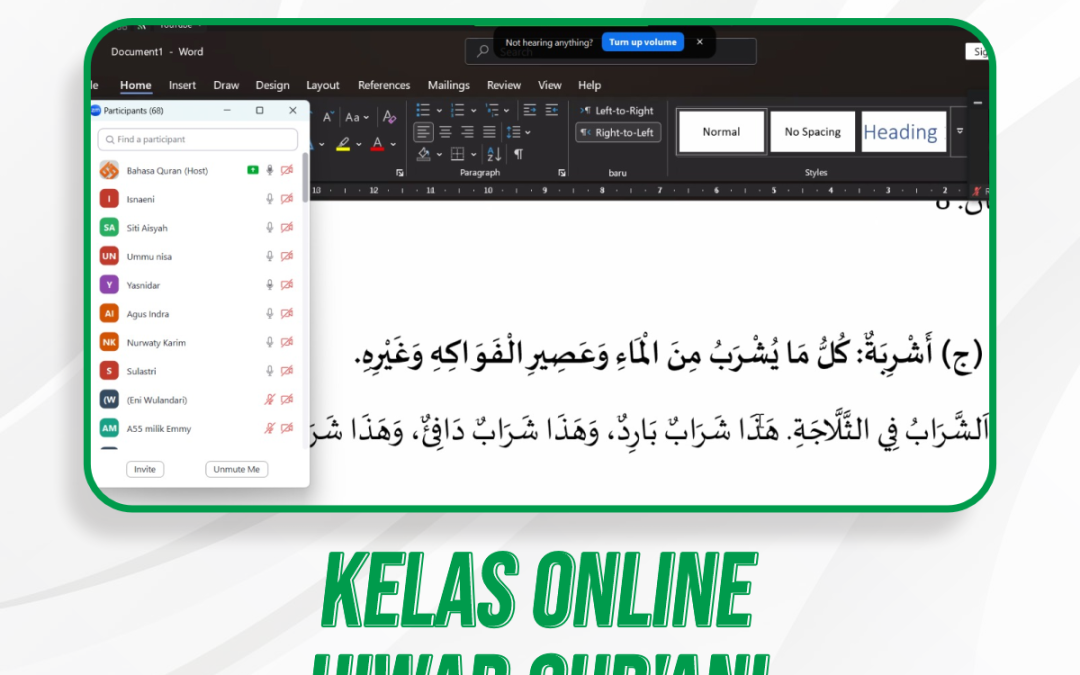Click the green share-screen icon for host
The image size is (1080, 675).
tap(253, 169)
